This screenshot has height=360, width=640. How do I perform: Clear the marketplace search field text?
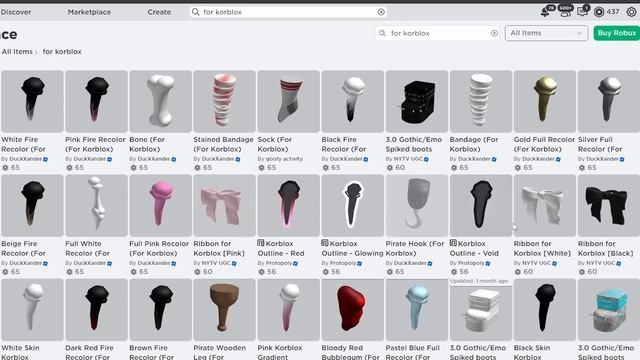494,33
